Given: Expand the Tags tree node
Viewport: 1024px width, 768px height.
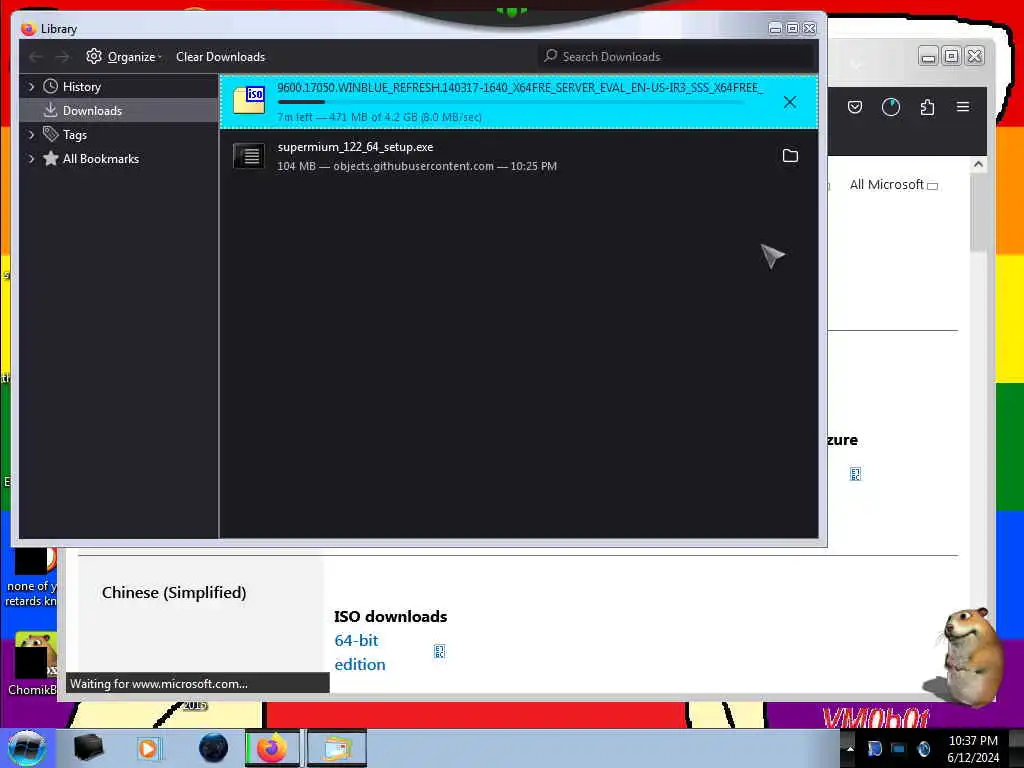Looking at the screenshot, I should [31, 135].
